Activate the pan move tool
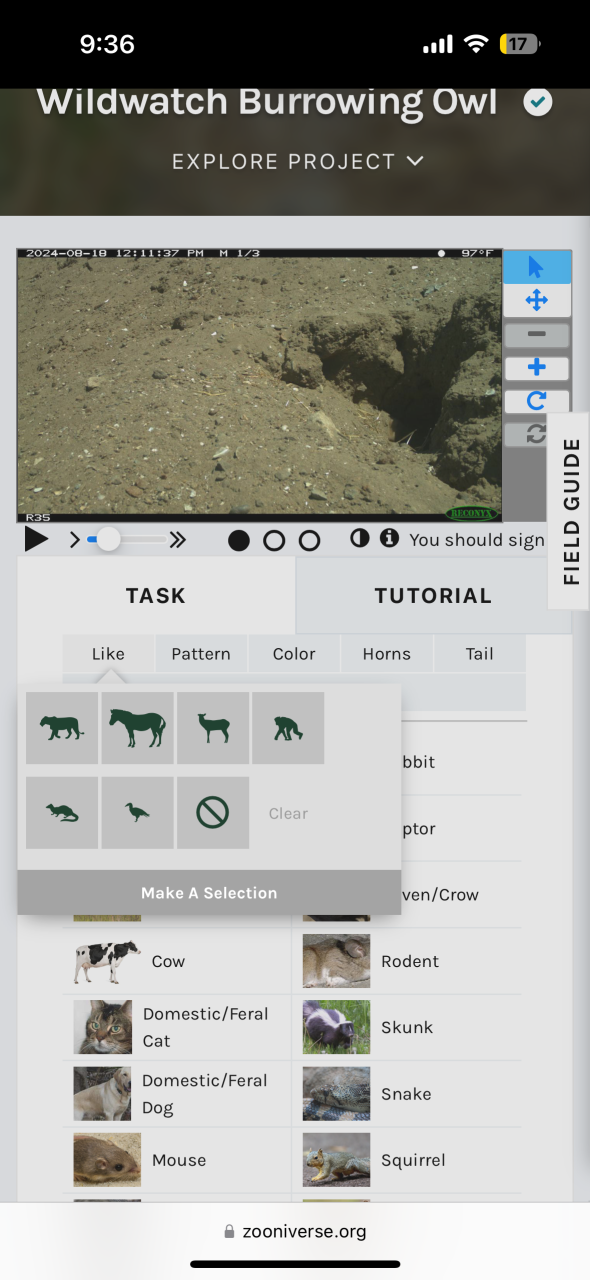 coord(536,300)
